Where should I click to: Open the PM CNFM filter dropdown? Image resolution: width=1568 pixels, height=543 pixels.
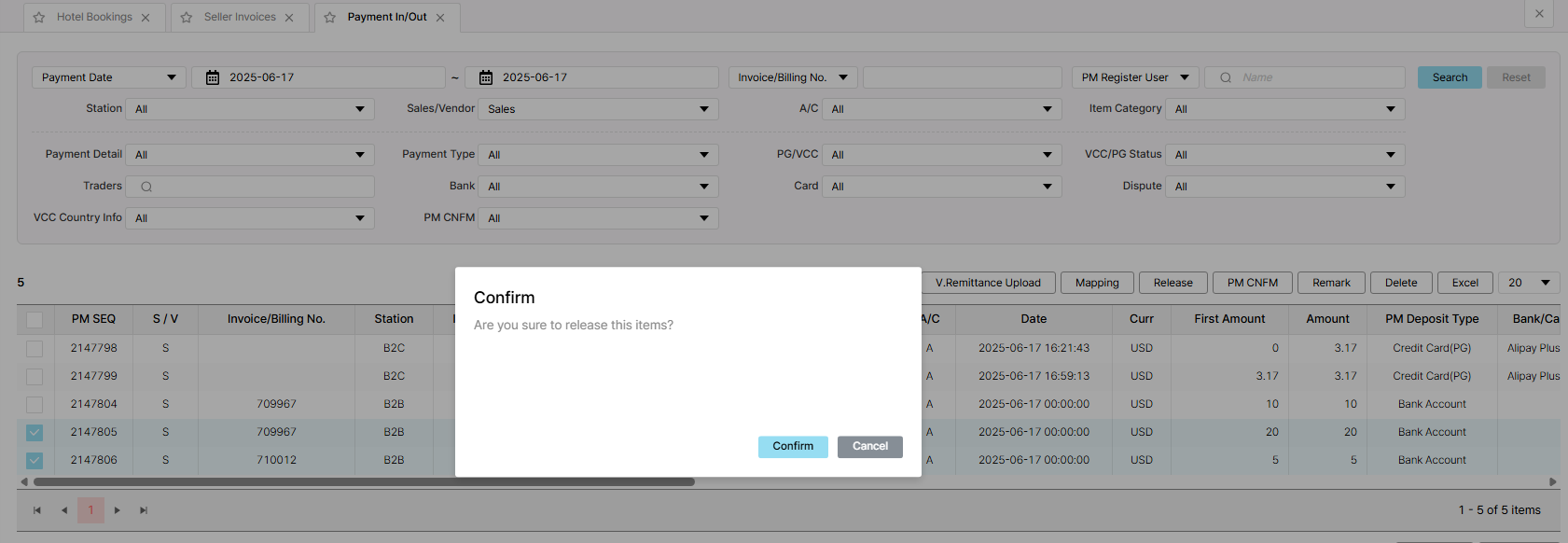pos(598,218)
